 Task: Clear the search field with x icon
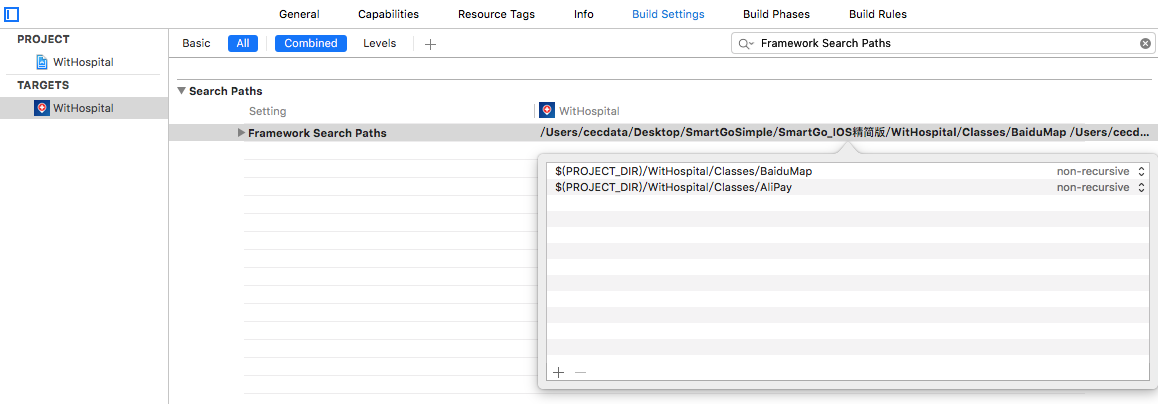pyautogui.click(x=1145, y=44)
